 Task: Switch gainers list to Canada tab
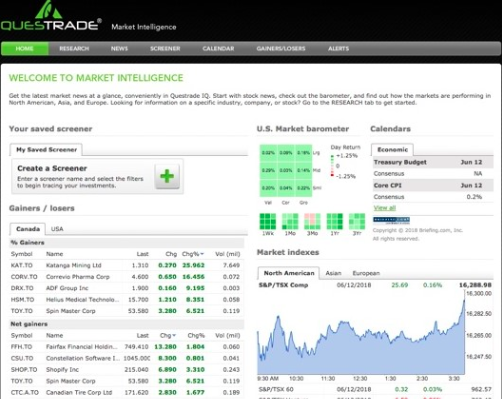[28, 229]
